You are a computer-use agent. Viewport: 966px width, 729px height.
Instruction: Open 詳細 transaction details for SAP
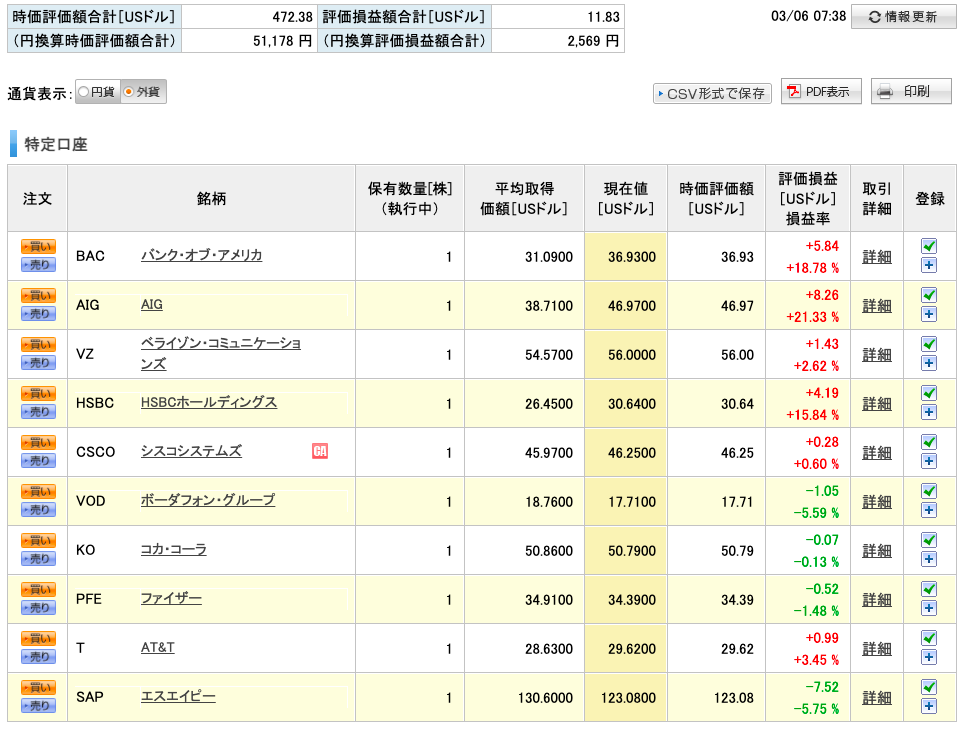click(x=877, y=698)
